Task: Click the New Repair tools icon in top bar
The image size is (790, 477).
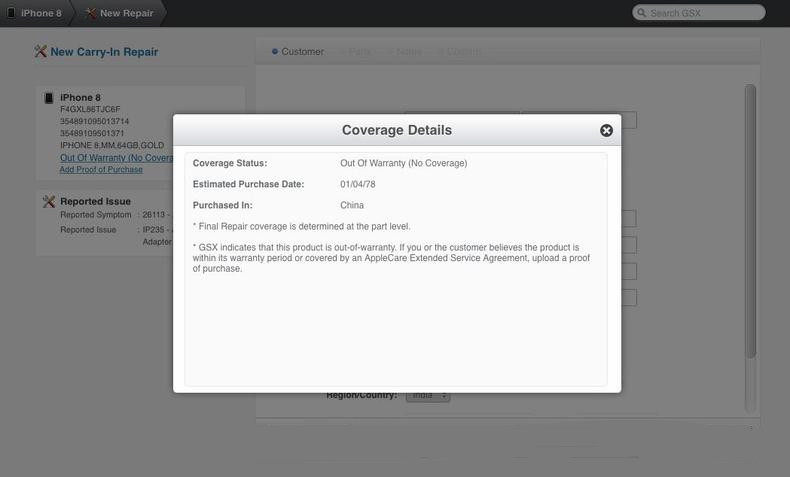Action: coord(91,13)
